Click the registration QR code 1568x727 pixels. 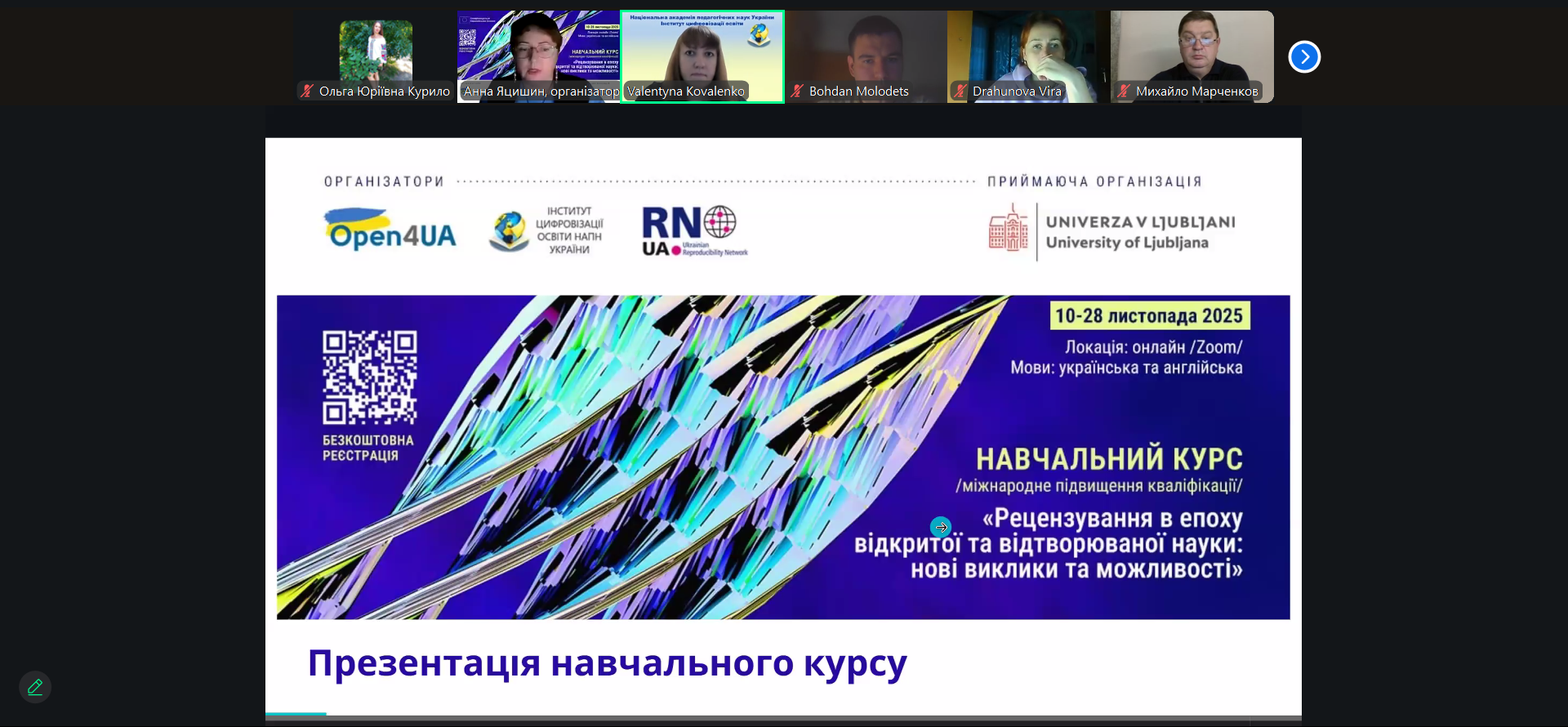(x=369, y=377)
